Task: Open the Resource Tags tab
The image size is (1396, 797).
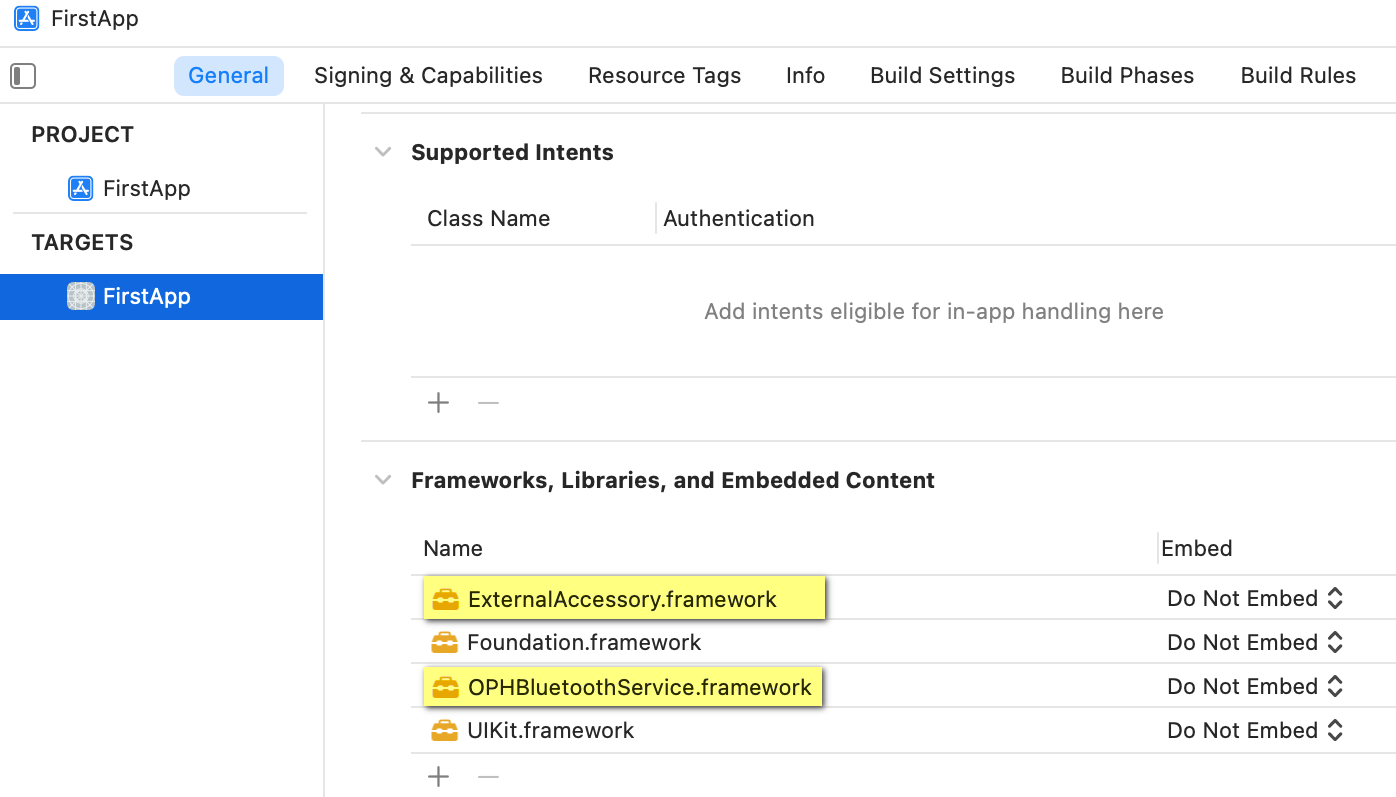Action: (x=665, y=76)
